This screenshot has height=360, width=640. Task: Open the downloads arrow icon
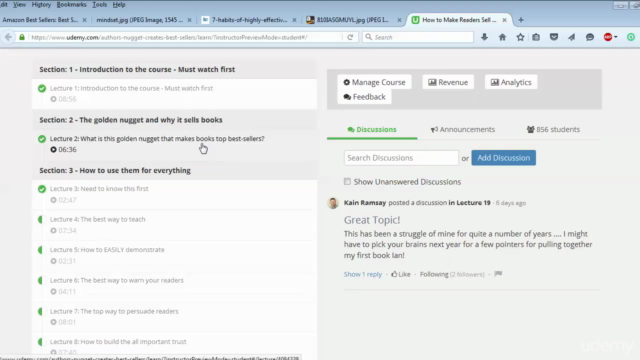point(484,37)
